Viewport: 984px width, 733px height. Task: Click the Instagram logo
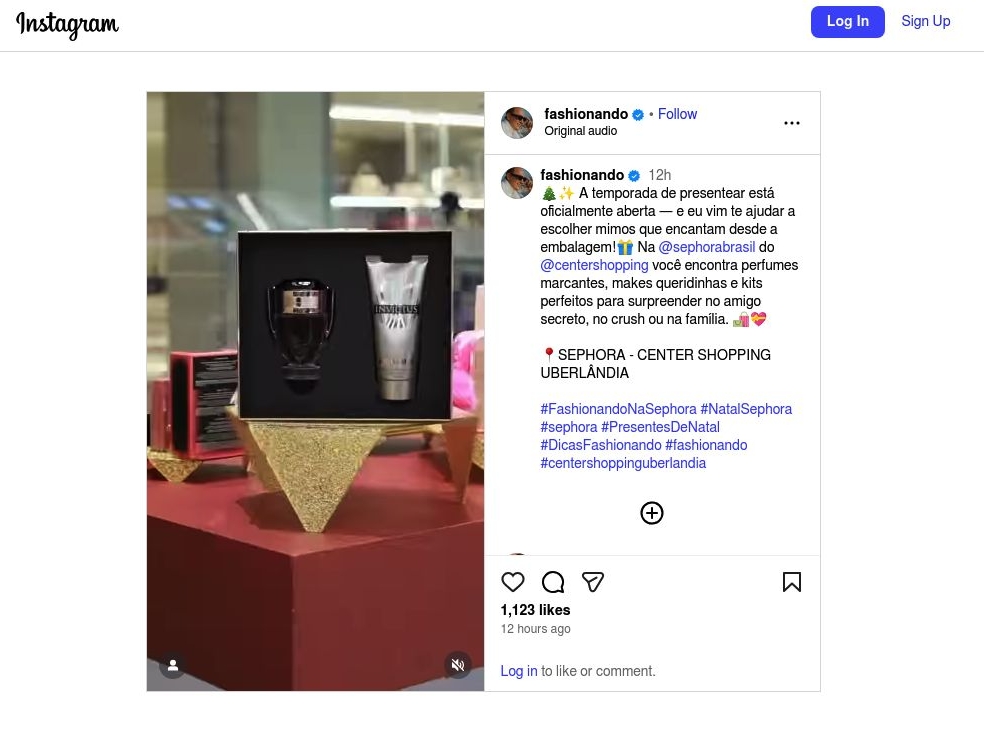point(67,24)
